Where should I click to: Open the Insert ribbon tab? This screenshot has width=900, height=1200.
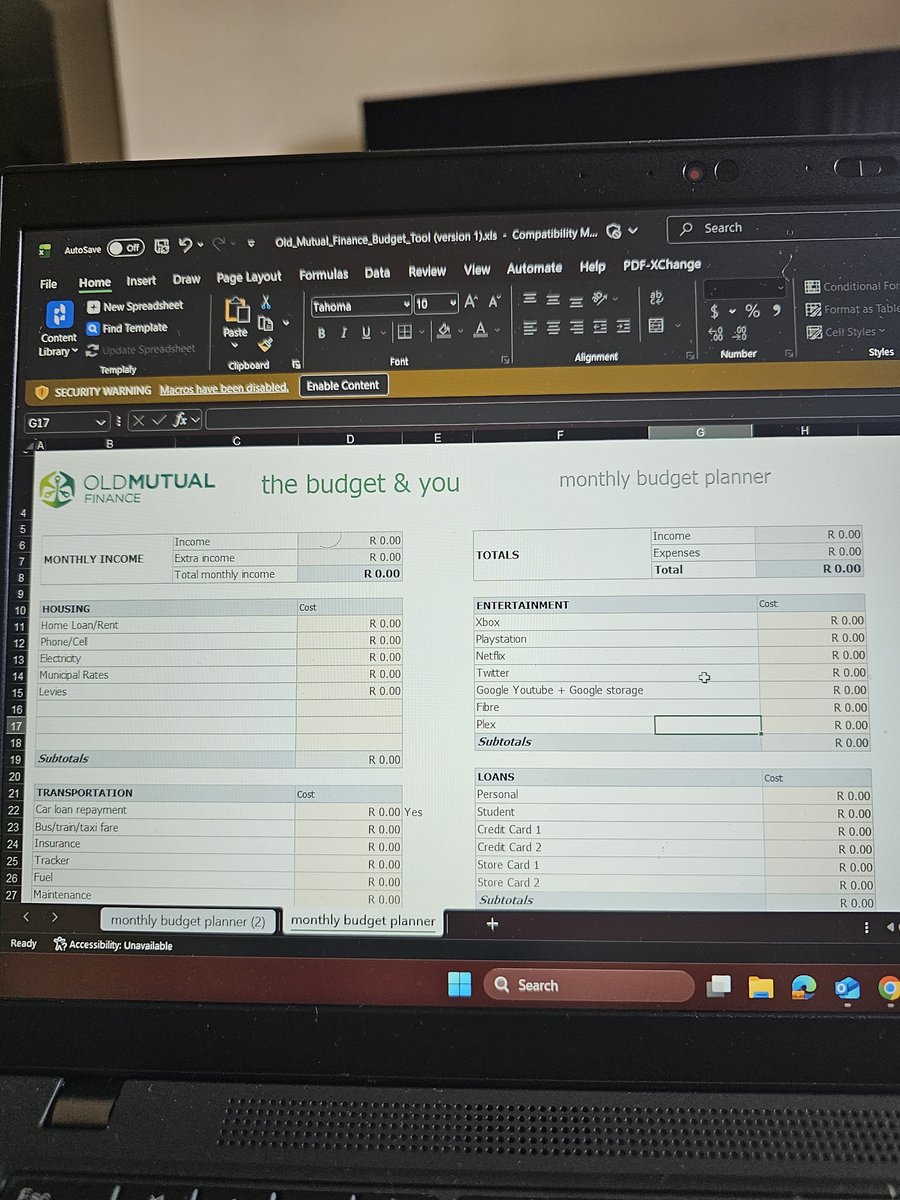point(141,281)
